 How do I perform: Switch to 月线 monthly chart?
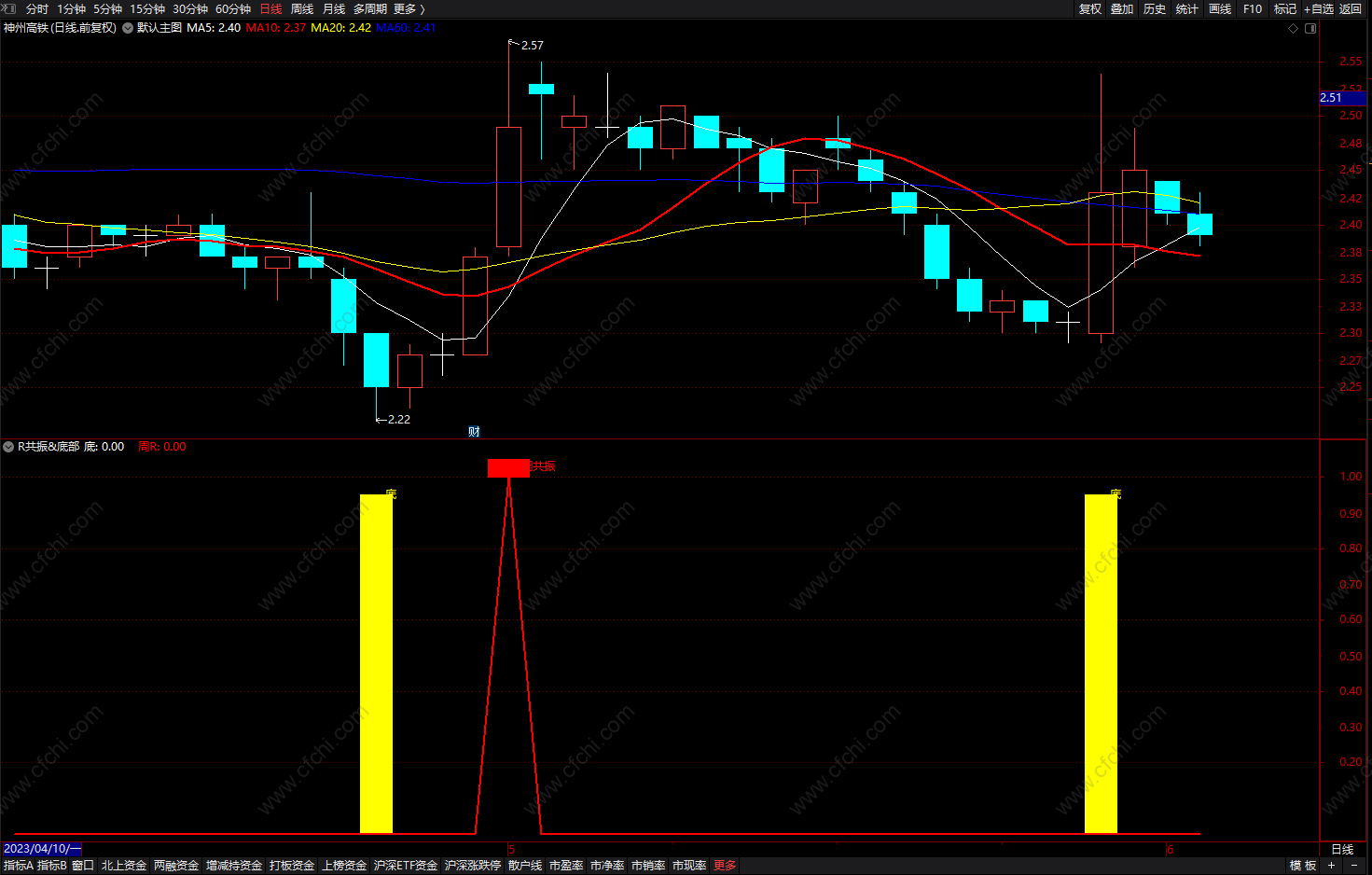(334, 8)
